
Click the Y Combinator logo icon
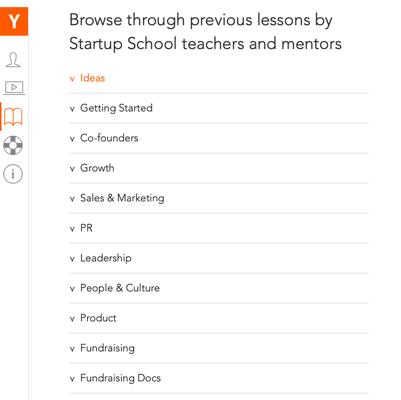pos(14,21)
